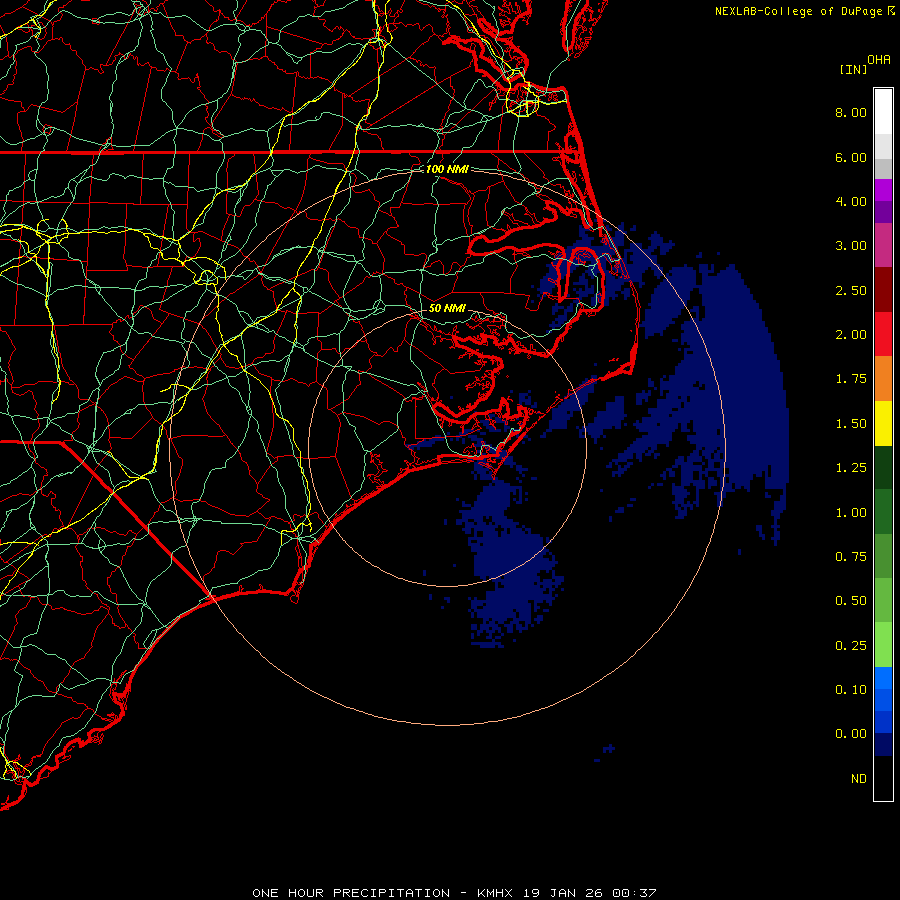Click the yellow swatch near 1.50
The height and width of the screenshot is (900, 900).
(x=883, y=423)
